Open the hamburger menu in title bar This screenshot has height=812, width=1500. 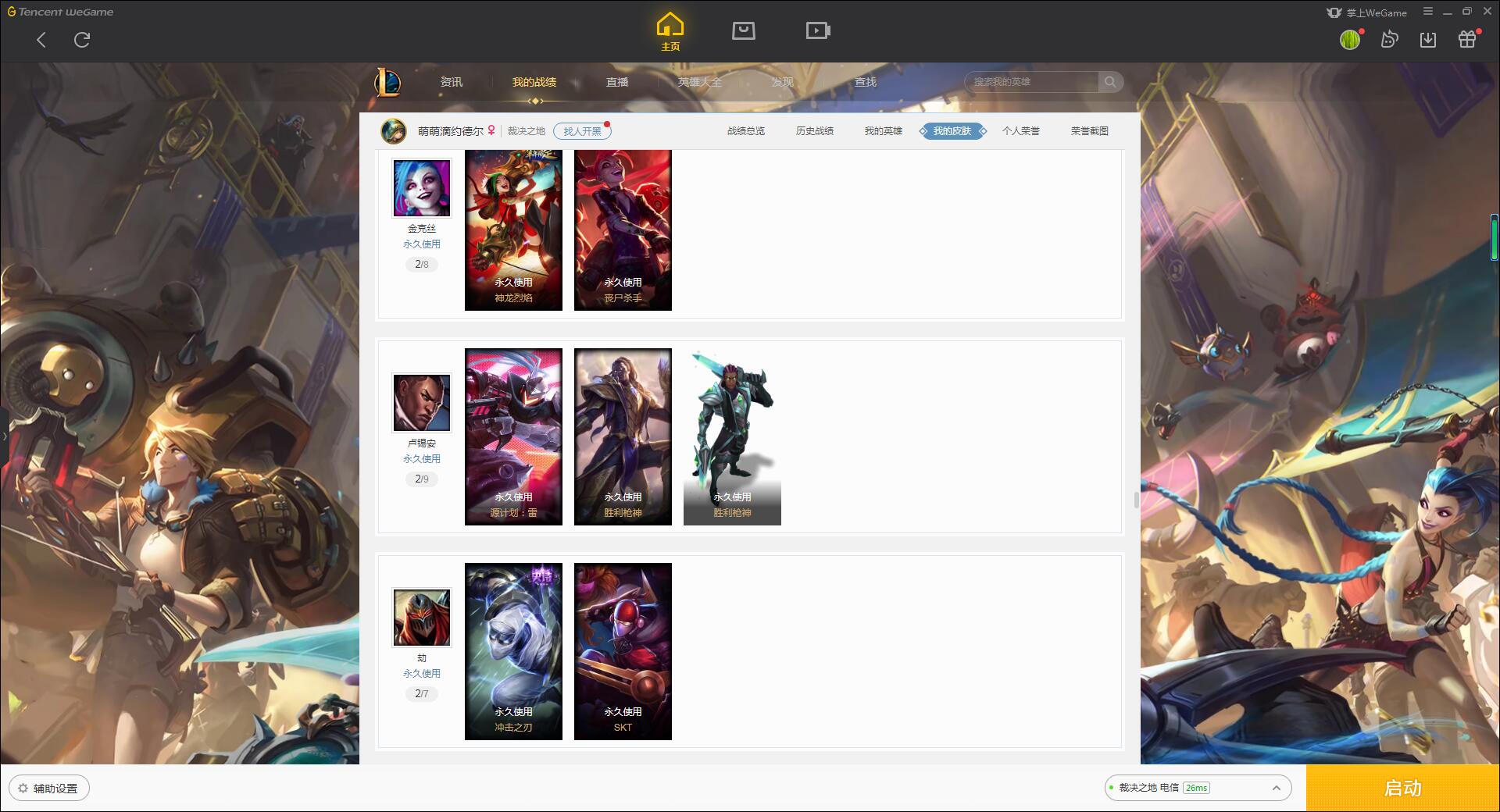coord(1428,12)
